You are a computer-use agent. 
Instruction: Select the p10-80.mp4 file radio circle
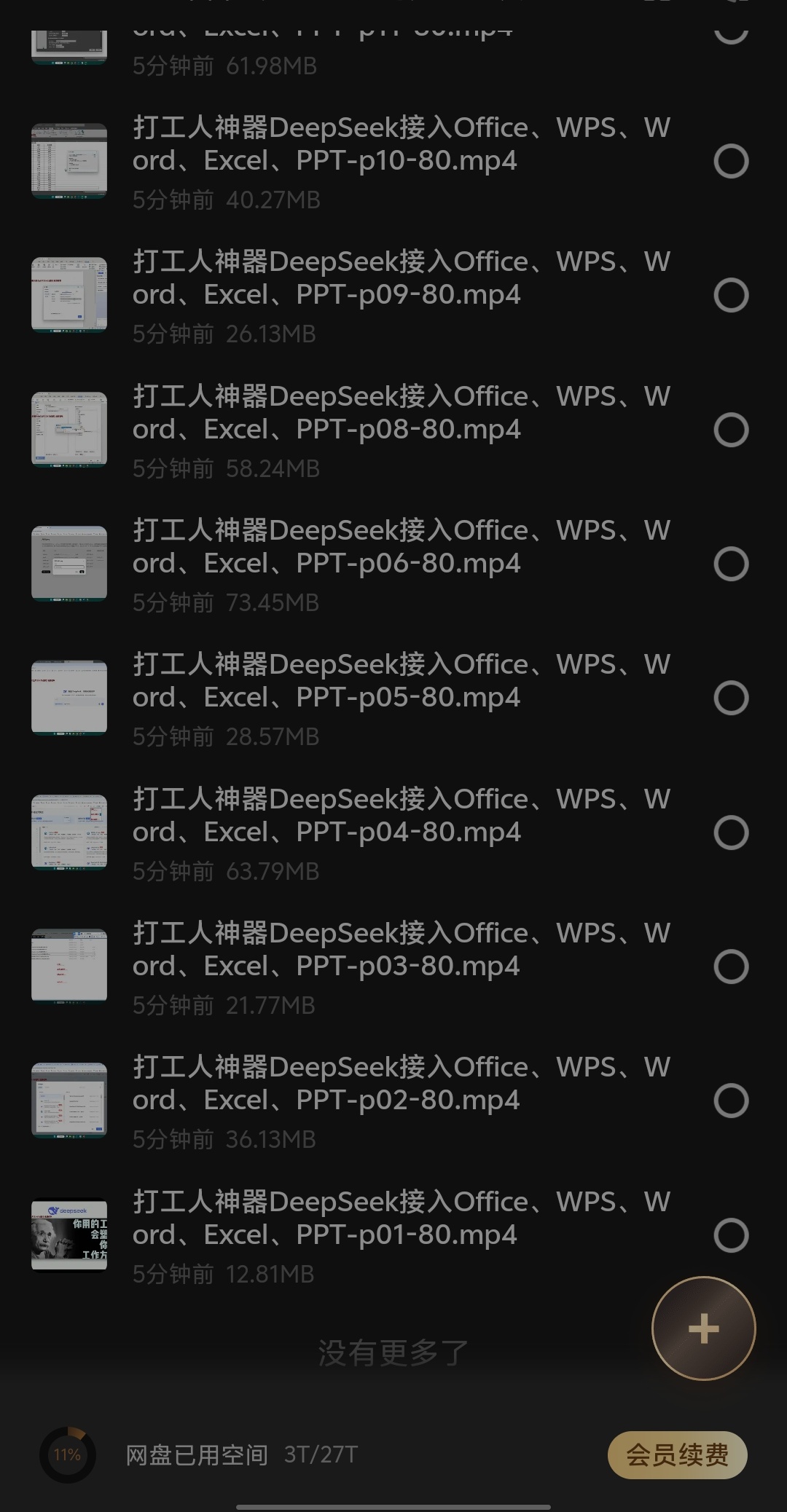click(x=731, y=161)
